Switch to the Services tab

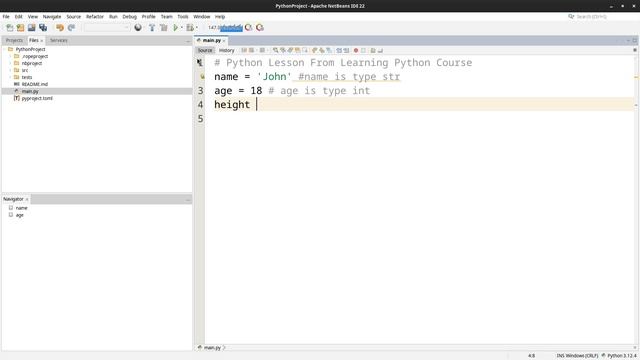[x=59, y=40]
